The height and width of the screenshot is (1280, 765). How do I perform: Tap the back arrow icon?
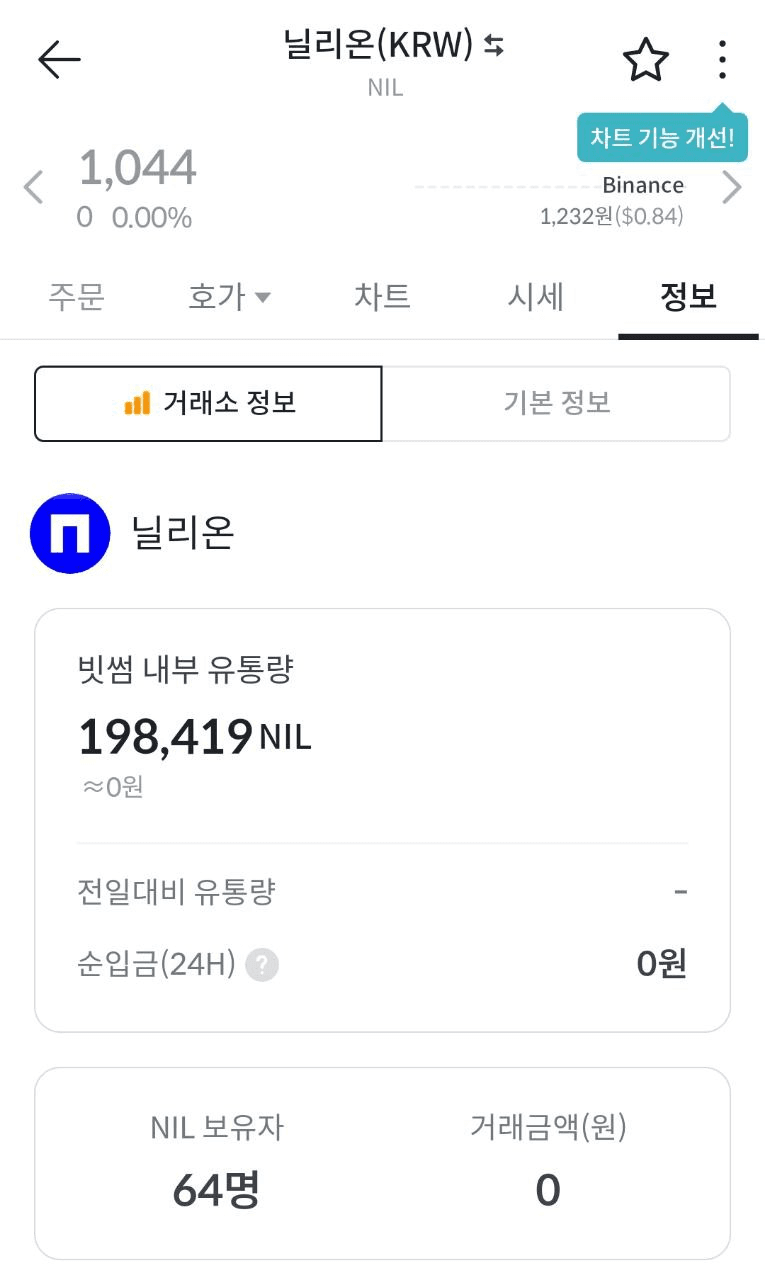[x=59, y=60]
